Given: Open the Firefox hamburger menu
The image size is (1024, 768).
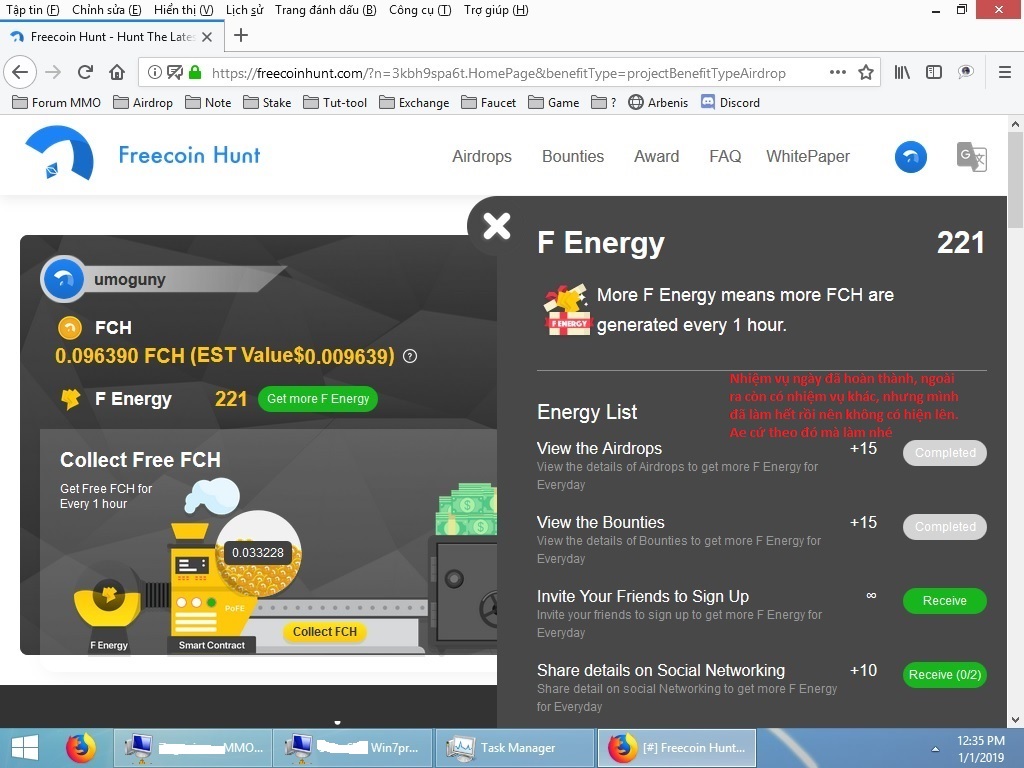Looking at the screenshot, I should pyautogui.click(x=1005, y=72).
